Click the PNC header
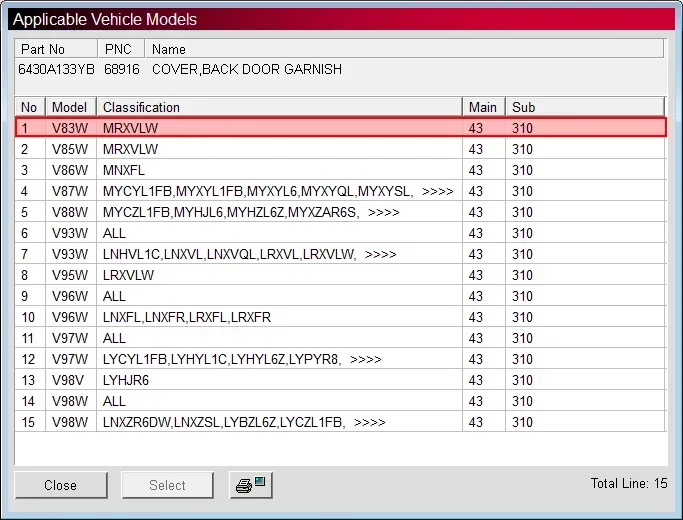The width and height of the screenshot is (683, 520). click(121, 49)
